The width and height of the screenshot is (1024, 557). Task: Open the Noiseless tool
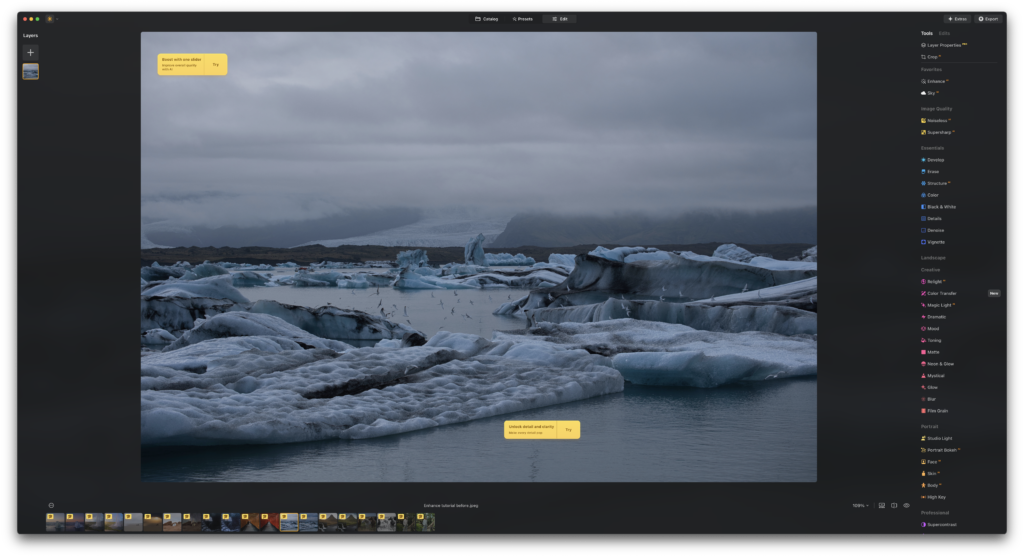936,120
